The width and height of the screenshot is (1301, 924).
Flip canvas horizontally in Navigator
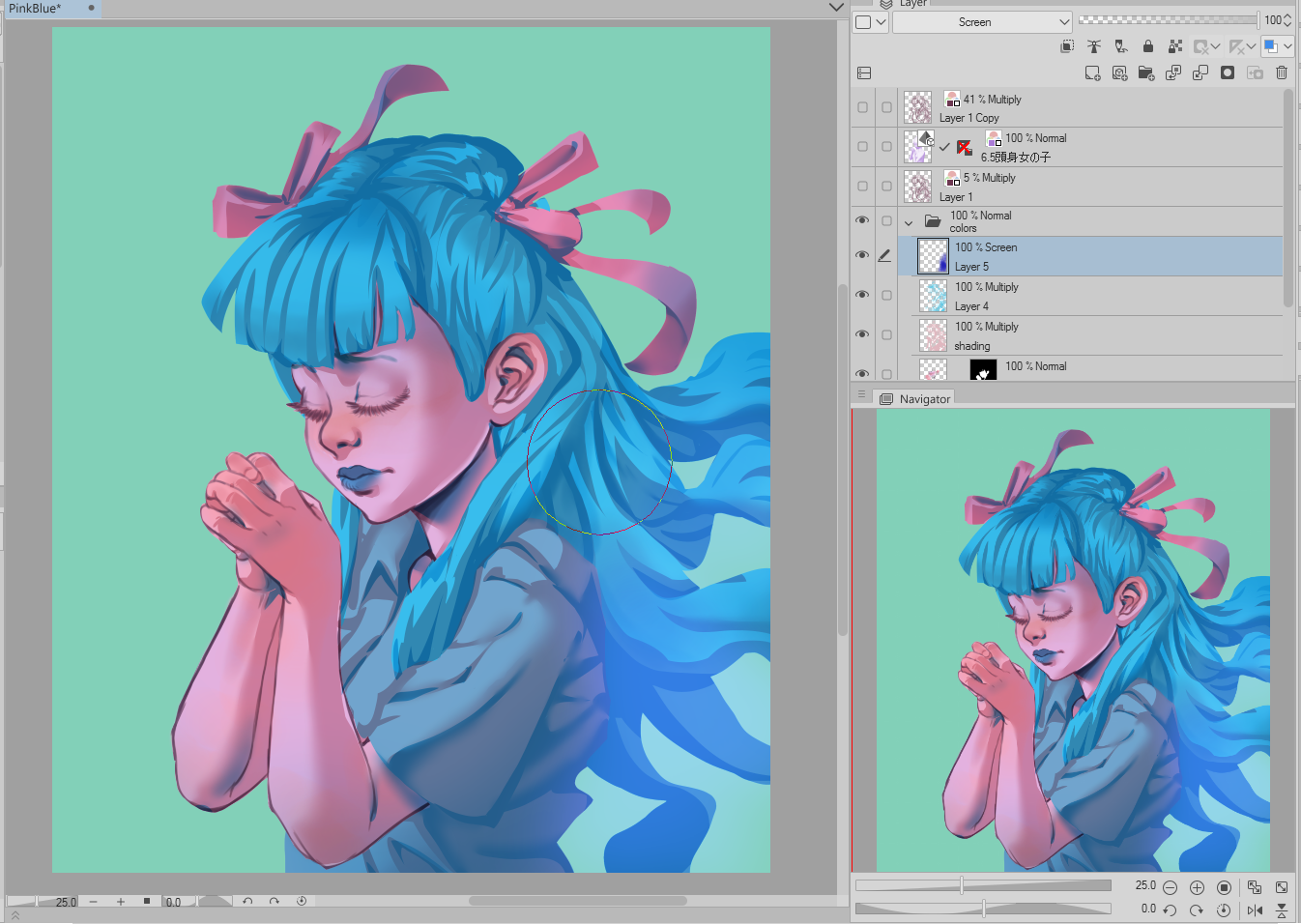(1255, 910)
